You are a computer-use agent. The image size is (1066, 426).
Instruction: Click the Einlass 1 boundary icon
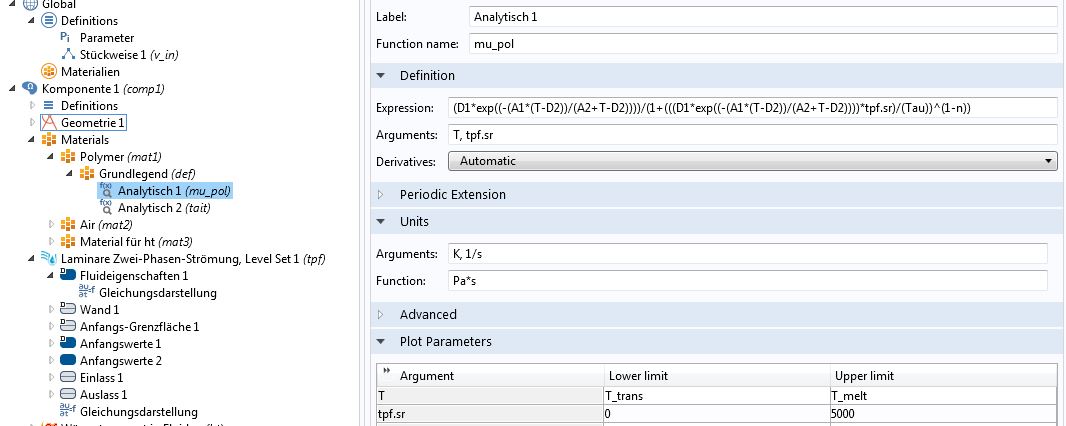click(68, 378)
